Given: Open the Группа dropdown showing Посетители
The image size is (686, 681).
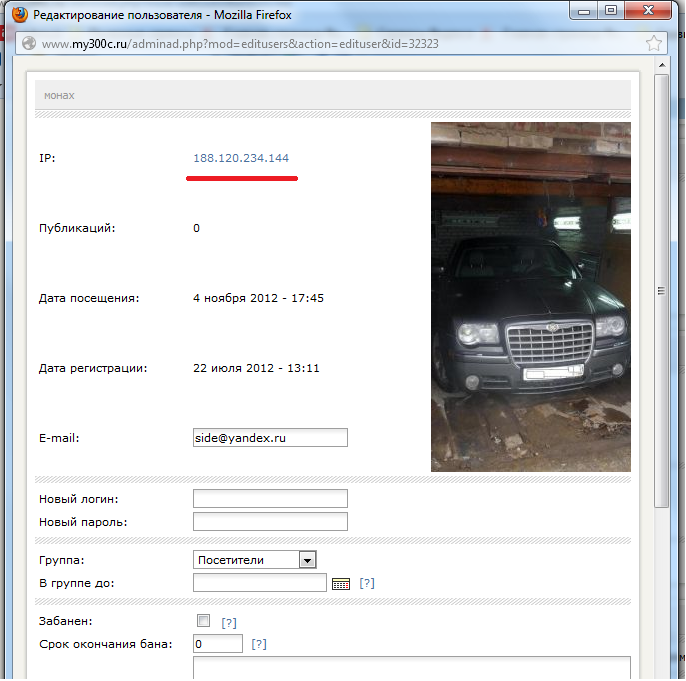Looking at the screenshot, I should coord(255,560).
